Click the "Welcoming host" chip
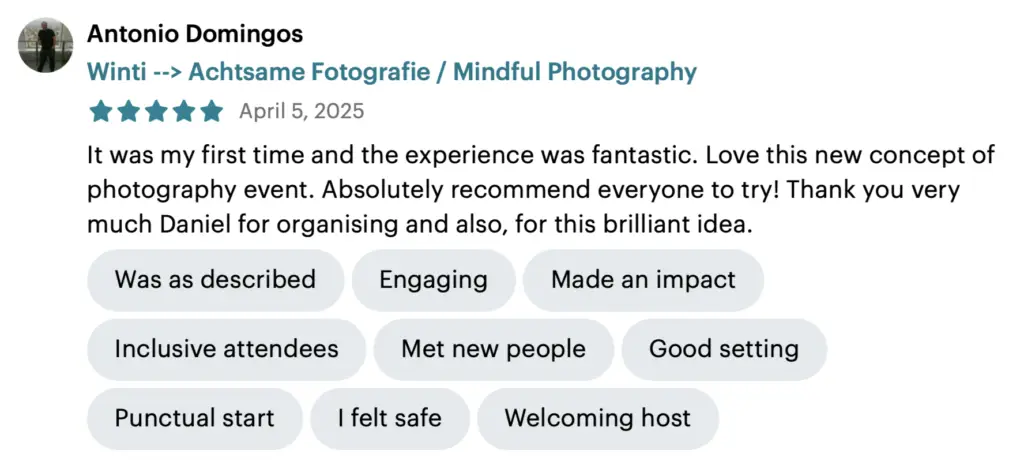 point(597,418)
